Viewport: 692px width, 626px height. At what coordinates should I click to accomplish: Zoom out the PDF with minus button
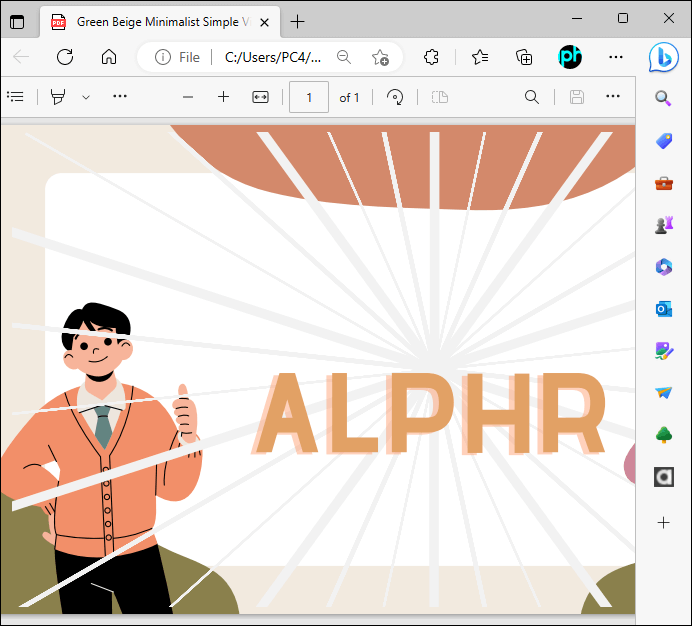[x=188, y=97]
